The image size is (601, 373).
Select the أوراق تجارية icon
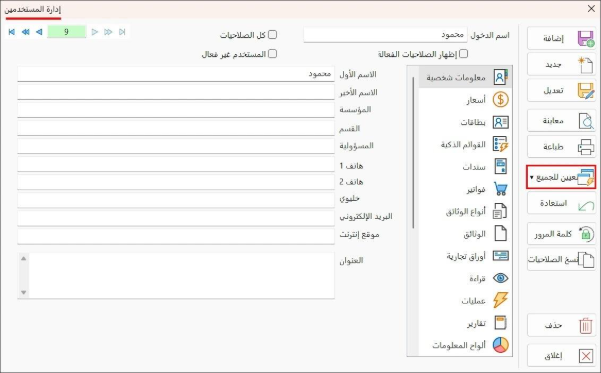[501, 256]
